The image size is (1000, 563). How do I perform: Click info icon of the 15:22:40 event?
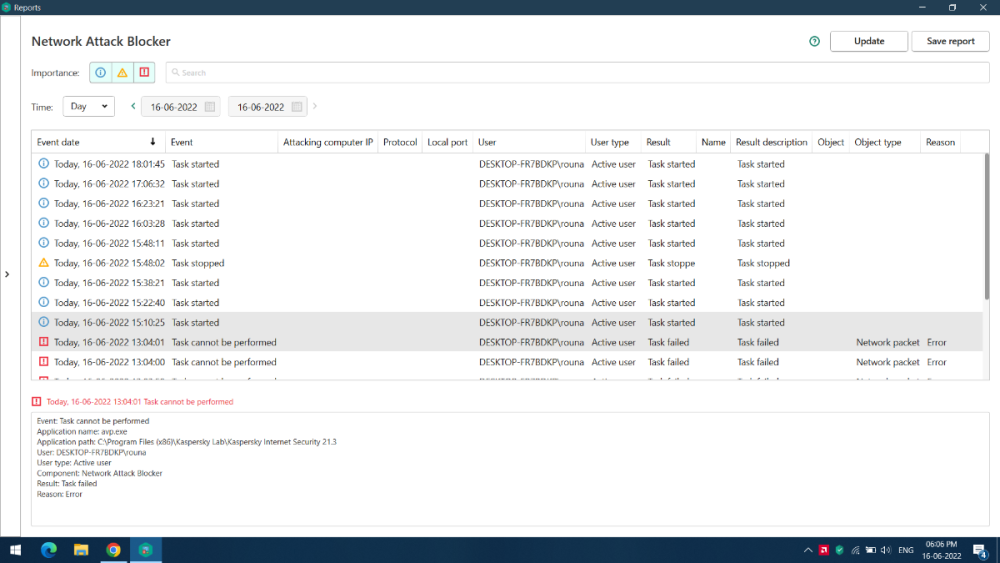pos(43,302)
